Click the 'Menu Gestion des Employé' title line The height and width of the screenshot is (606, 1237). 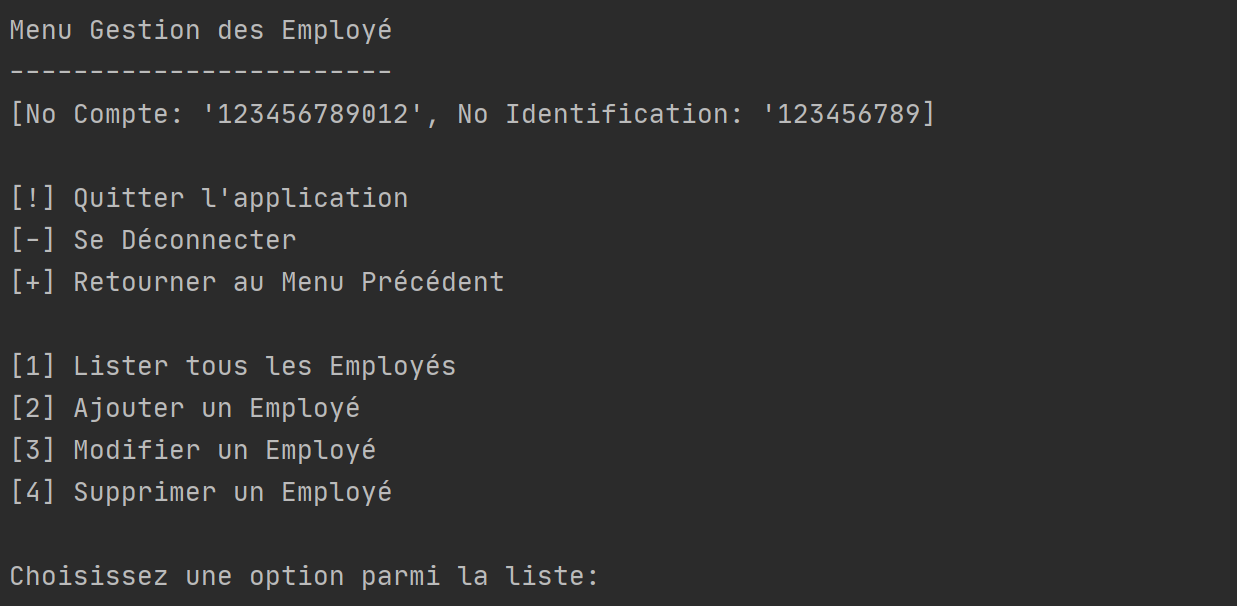coord(201,31)
